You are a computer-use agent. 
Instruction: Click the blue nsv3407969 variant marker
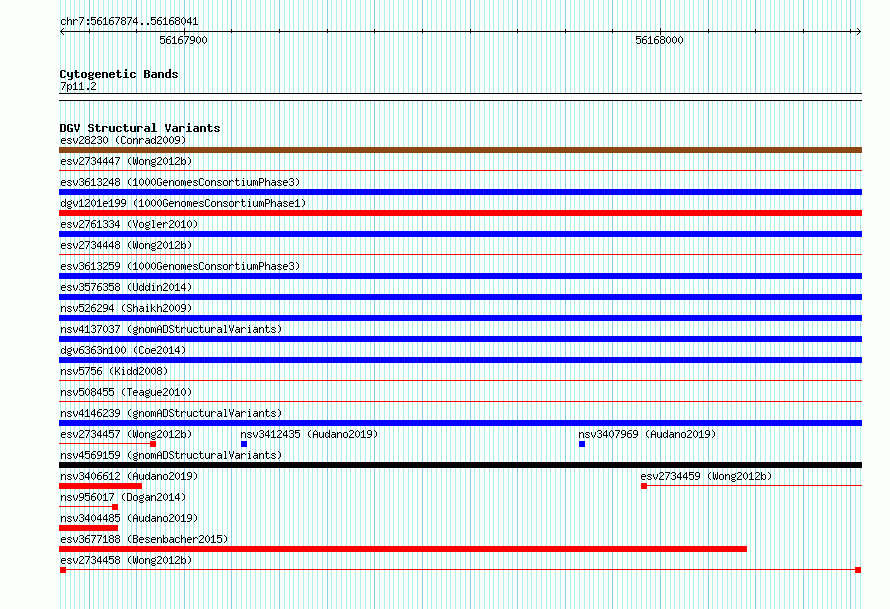point(582,444)
